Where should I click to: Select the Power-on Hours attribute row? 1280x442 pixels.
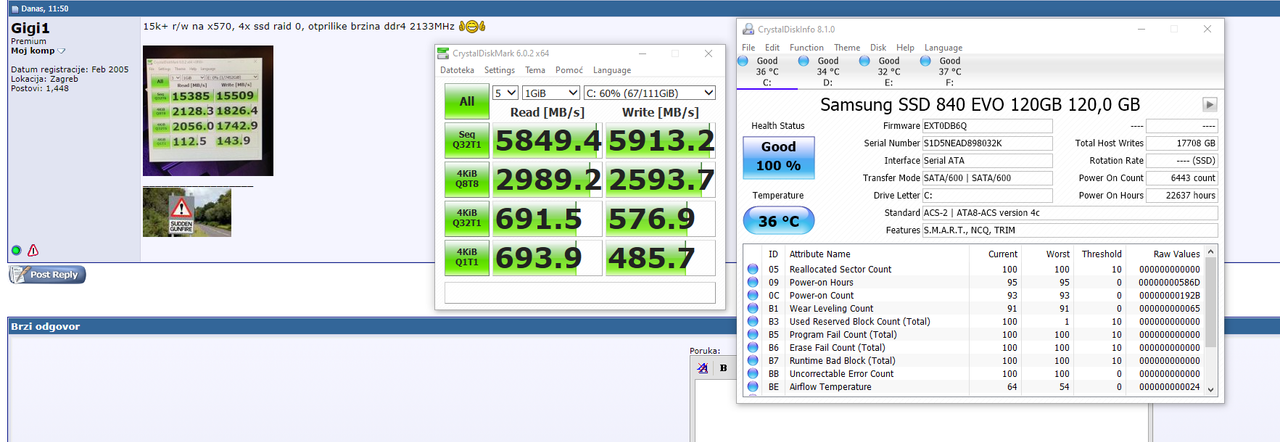973,282
